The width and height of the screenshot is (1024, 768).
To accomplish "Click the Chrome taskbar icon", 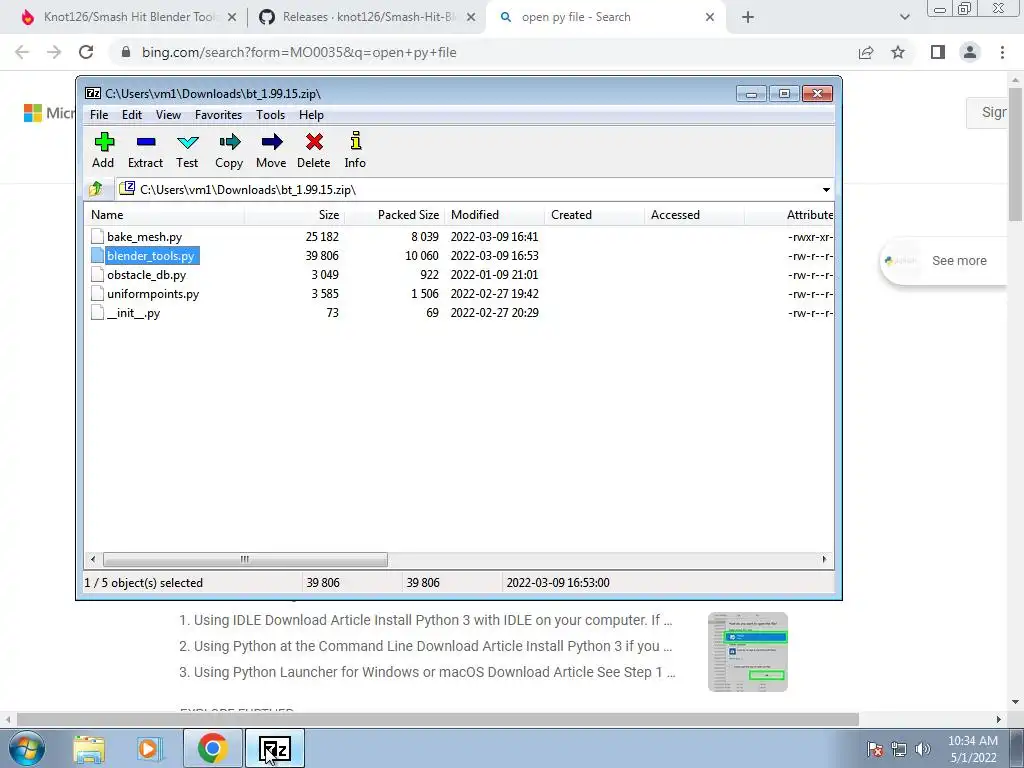I will point(212,748).
